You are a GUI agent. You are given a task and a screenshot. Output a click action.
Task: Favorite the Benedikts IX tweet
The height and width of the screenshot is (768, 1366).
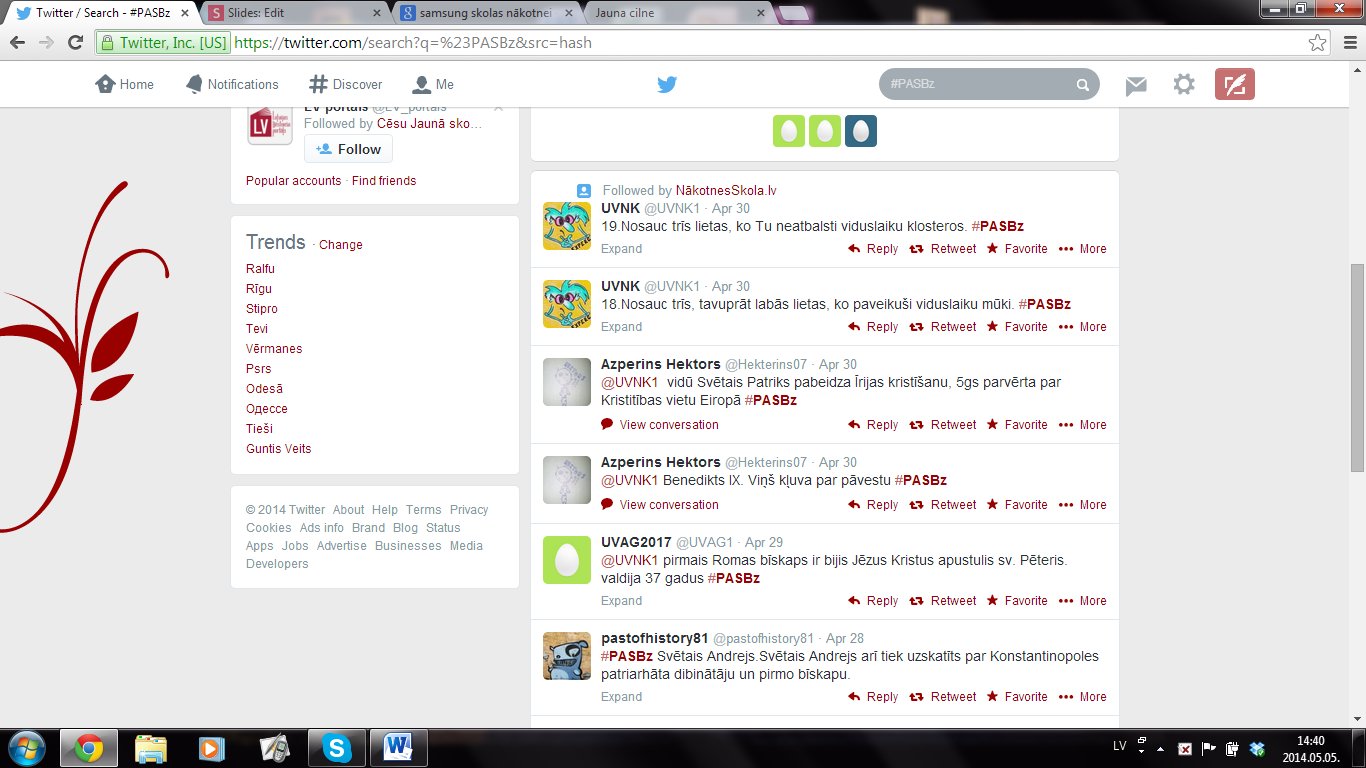coord(1017,505)
